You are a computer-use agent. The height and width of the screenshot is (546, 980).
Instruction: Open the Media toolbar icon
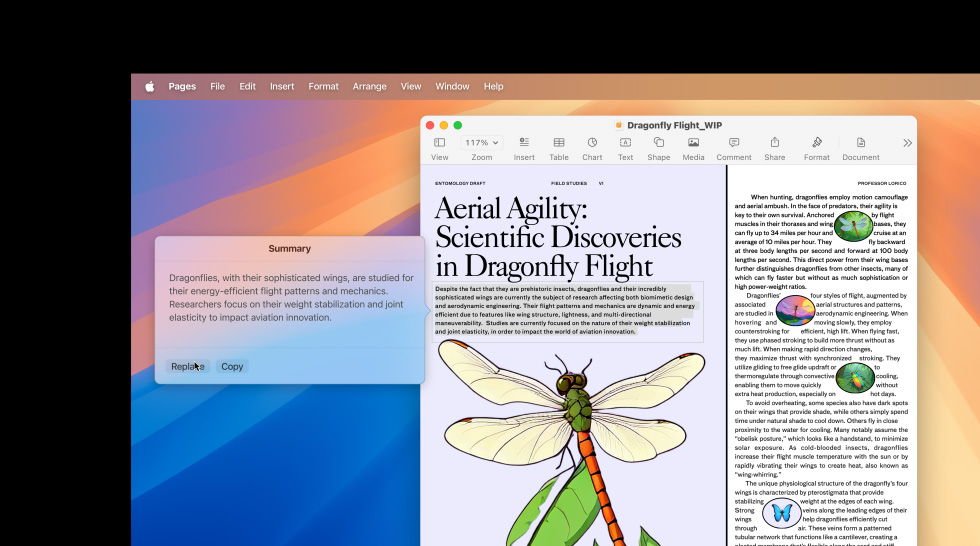[x=693, y=143]
